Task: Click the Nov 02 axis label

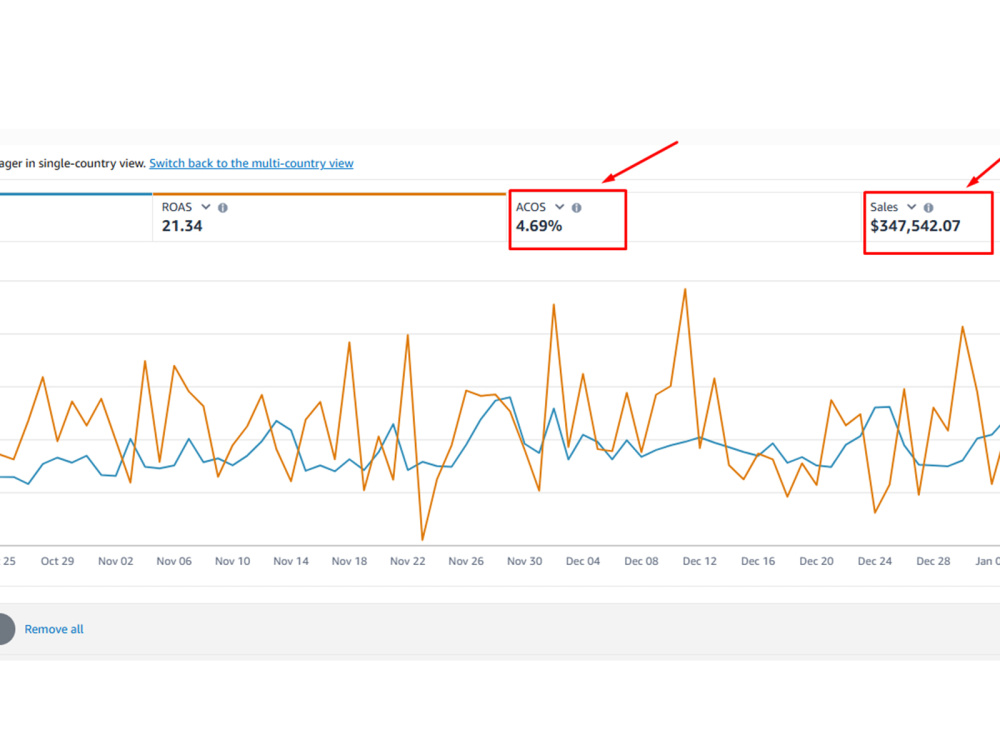Action: (x=115, y=561)
